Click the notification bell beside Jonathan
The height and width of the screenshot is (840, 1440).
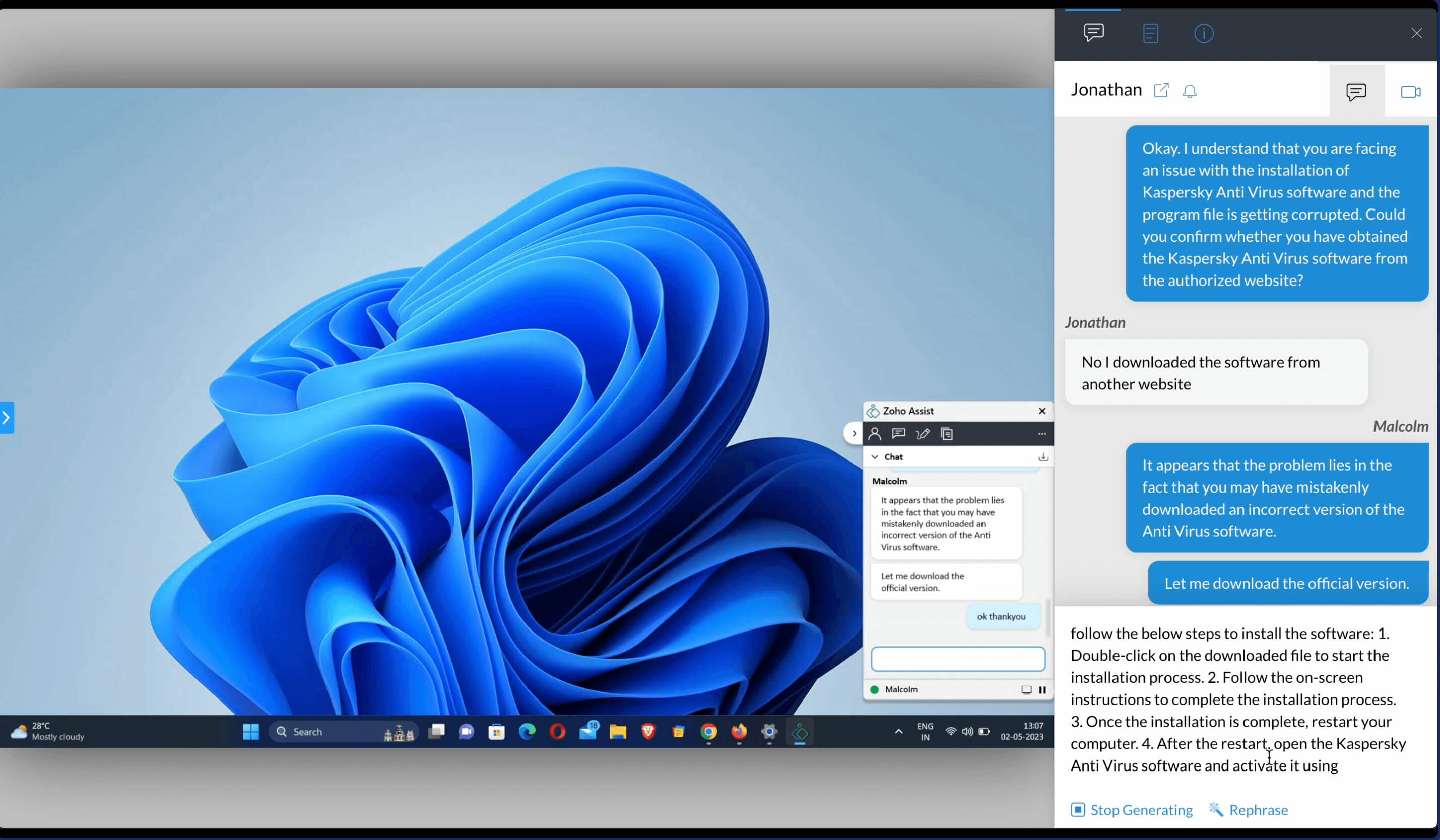1189,91
